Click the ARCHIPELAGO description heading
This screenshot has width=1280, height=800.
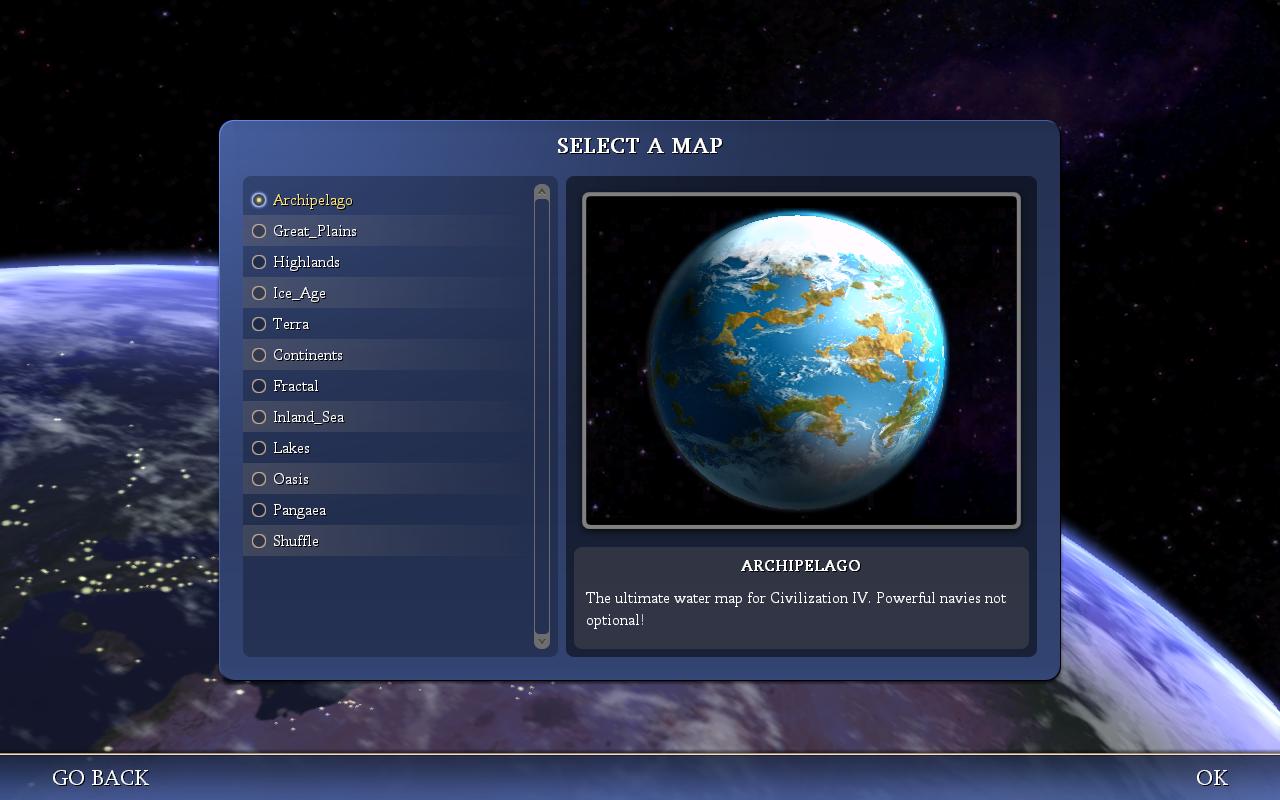(x=801, y=565)
